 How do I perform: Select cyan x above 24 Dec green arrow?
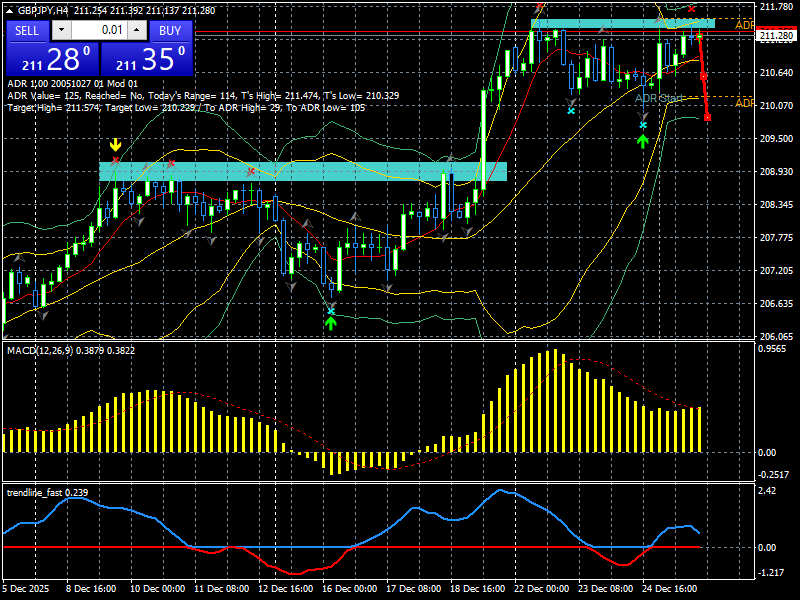point(643,125)
